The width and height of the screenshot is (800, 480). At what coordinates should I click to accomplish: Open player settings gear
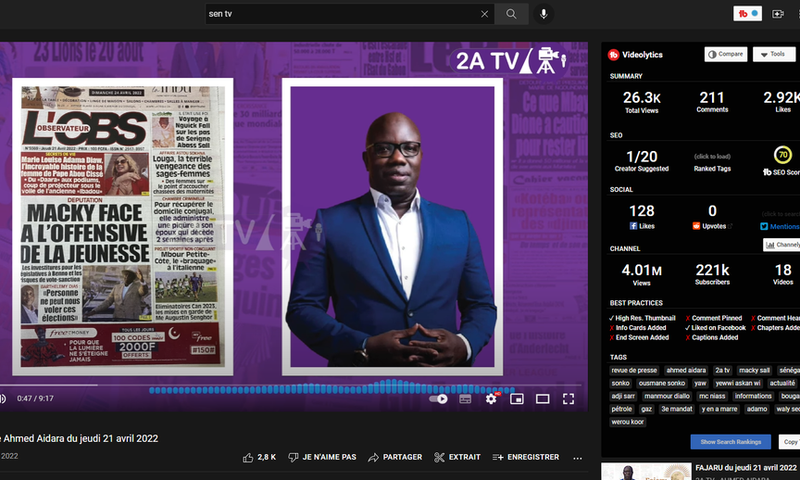491,398
